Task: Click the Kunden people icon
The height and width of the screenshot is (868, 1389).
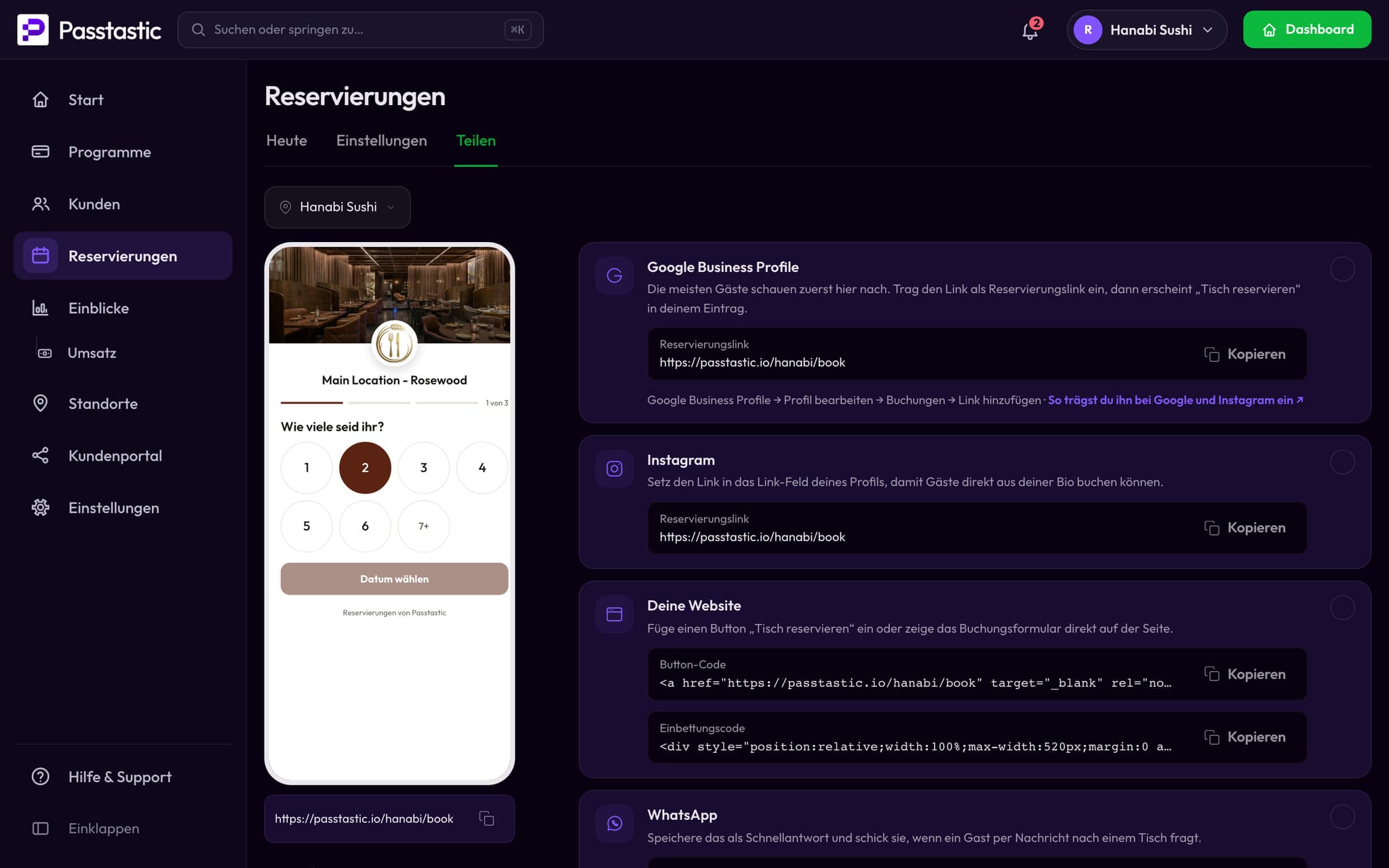Action: [x=41, y=203]
